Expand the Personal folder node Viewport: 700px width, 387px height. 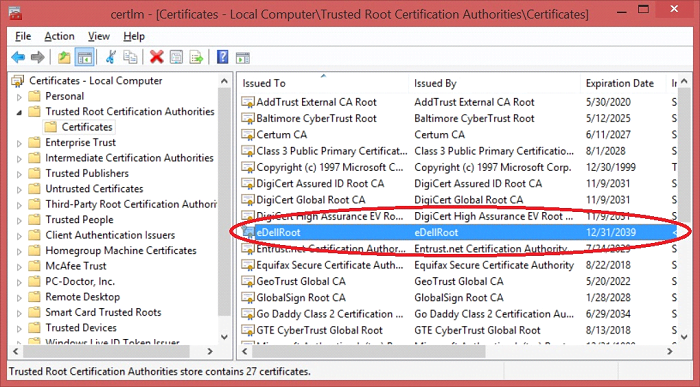19,96
